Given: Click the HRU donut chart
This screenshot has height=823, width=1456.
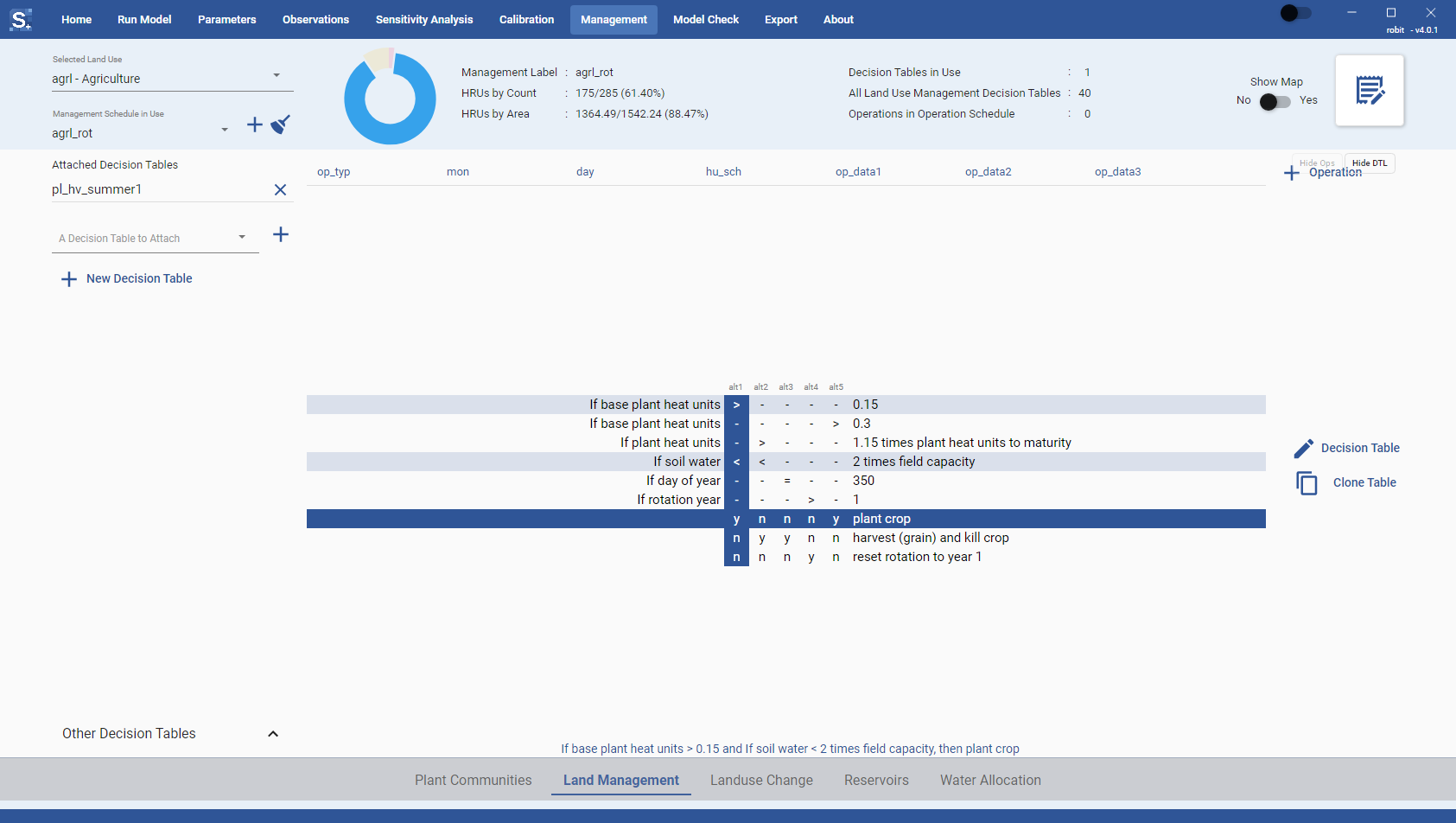Looking at the screenshot, I should pos(391,97).
